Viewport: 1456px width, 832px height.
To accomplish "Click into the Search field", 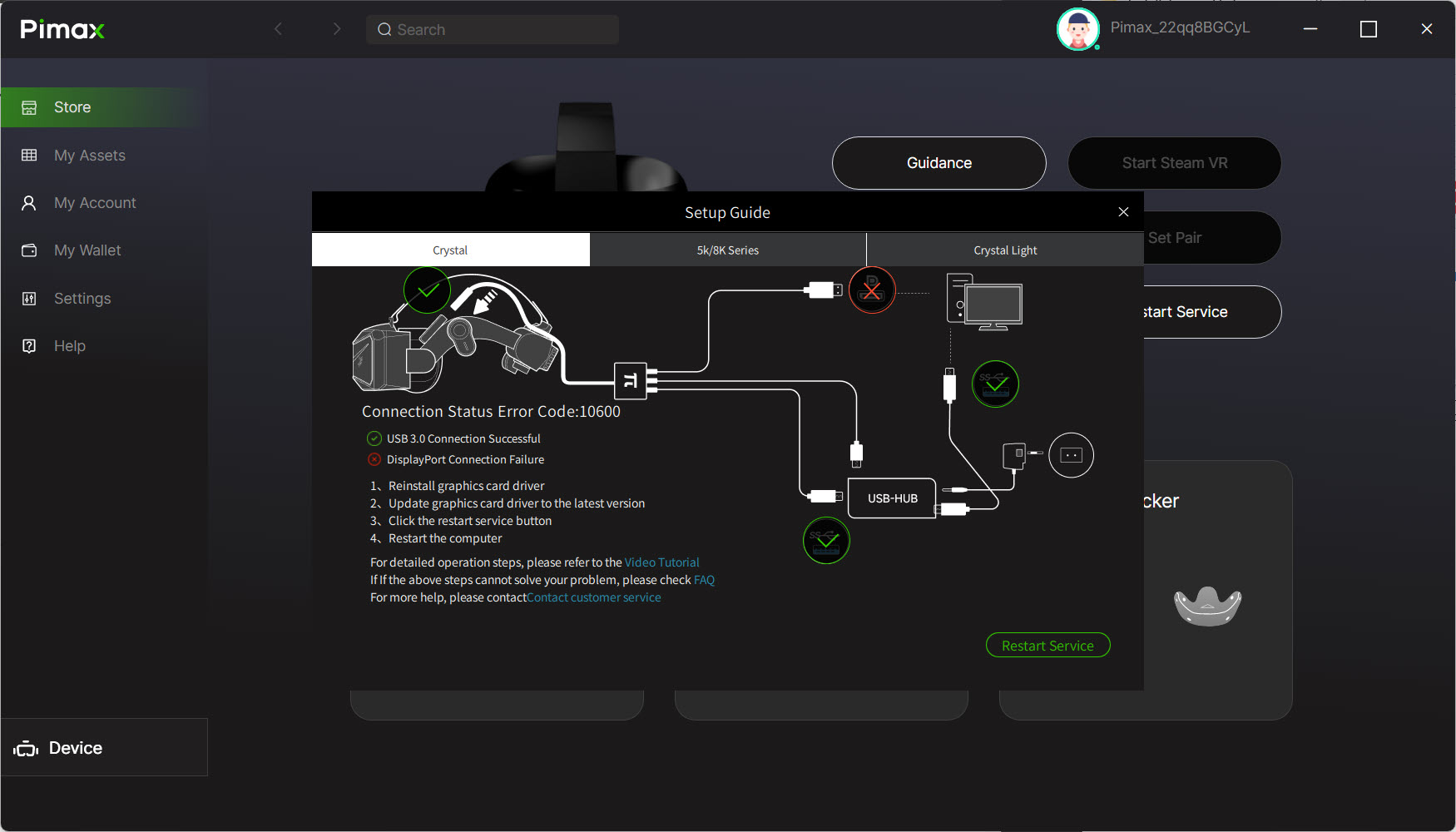I will pos(499,30).
